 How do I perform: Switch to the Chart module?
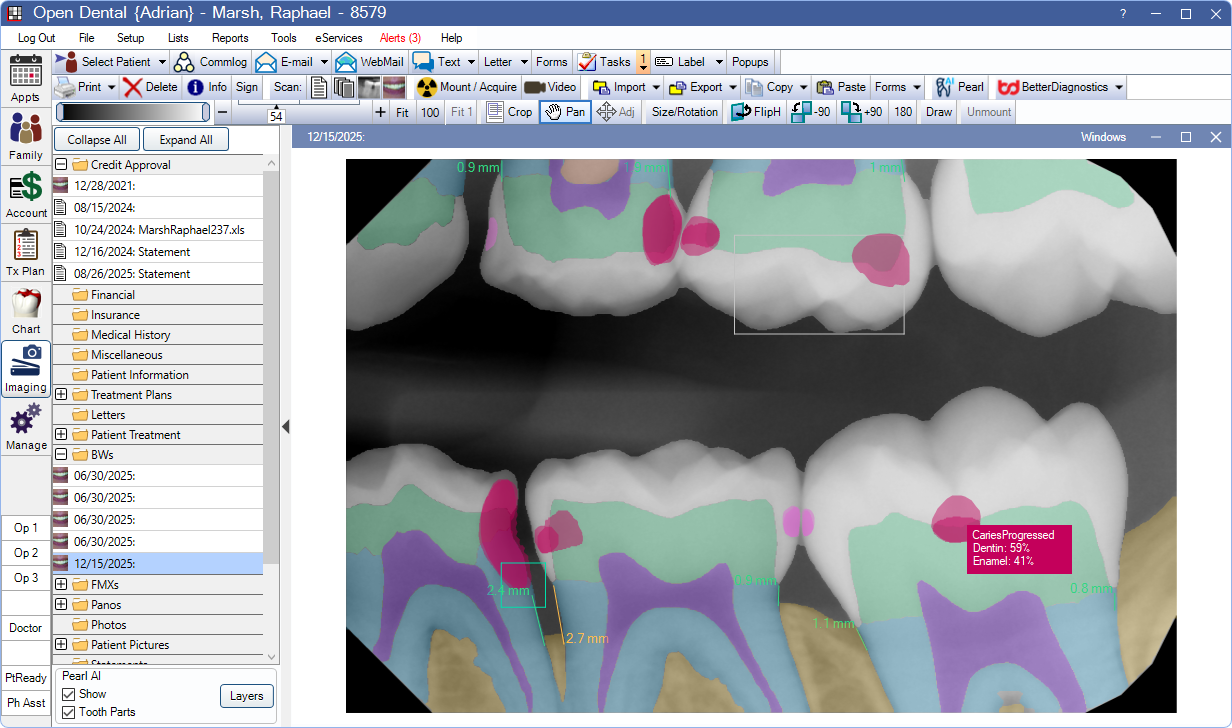pos(25,311)
